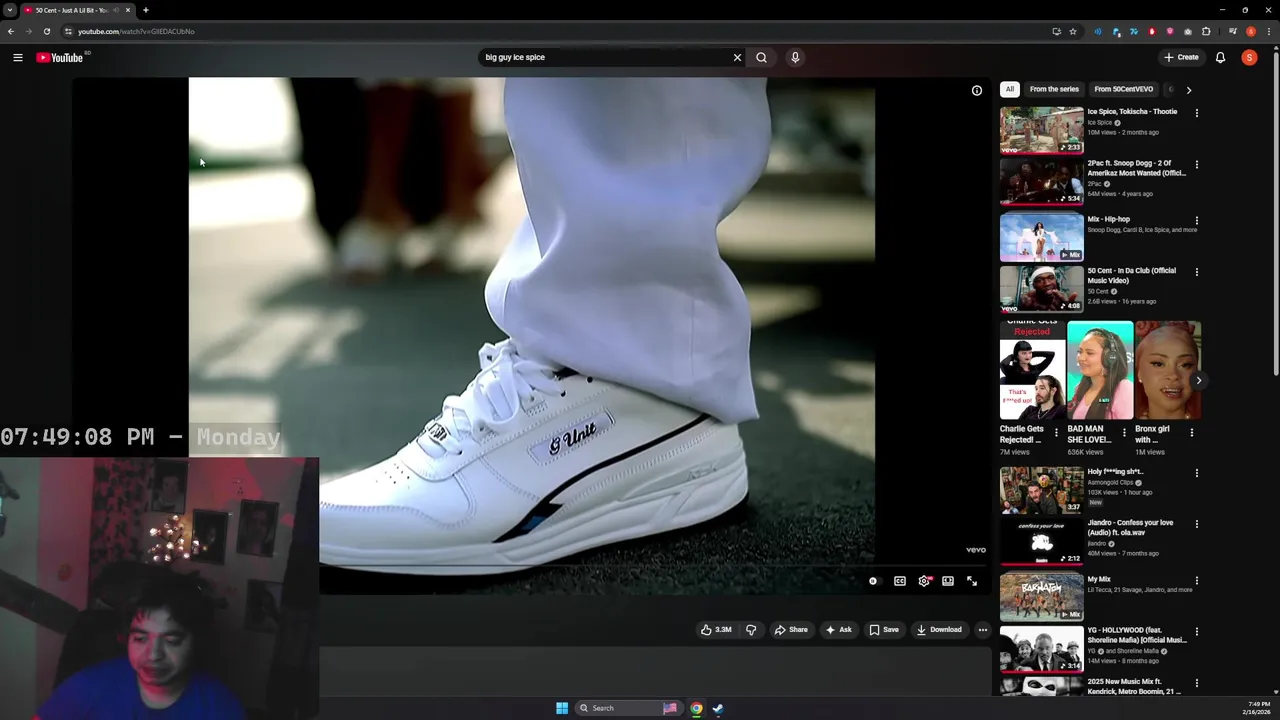This screenshot has height=720, width=1280.
Task: Open Ice Spice Thootie video thumbnail
Action: click(1041, 130)
